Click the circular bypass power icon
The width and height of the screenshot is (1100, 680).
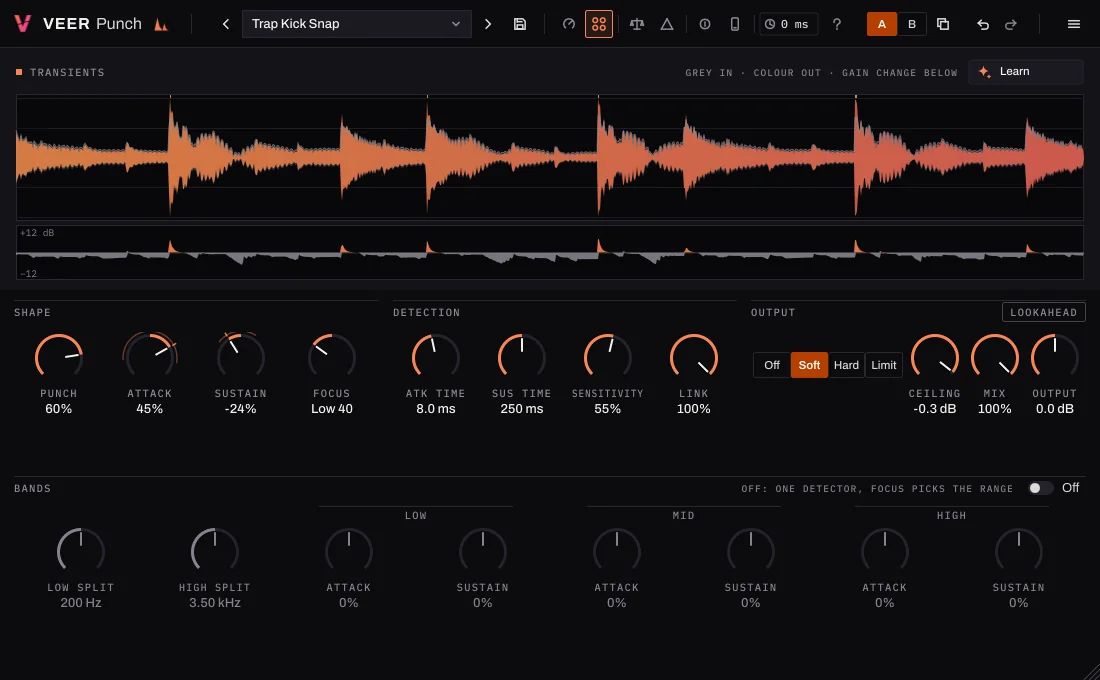(x=705, y=24)
